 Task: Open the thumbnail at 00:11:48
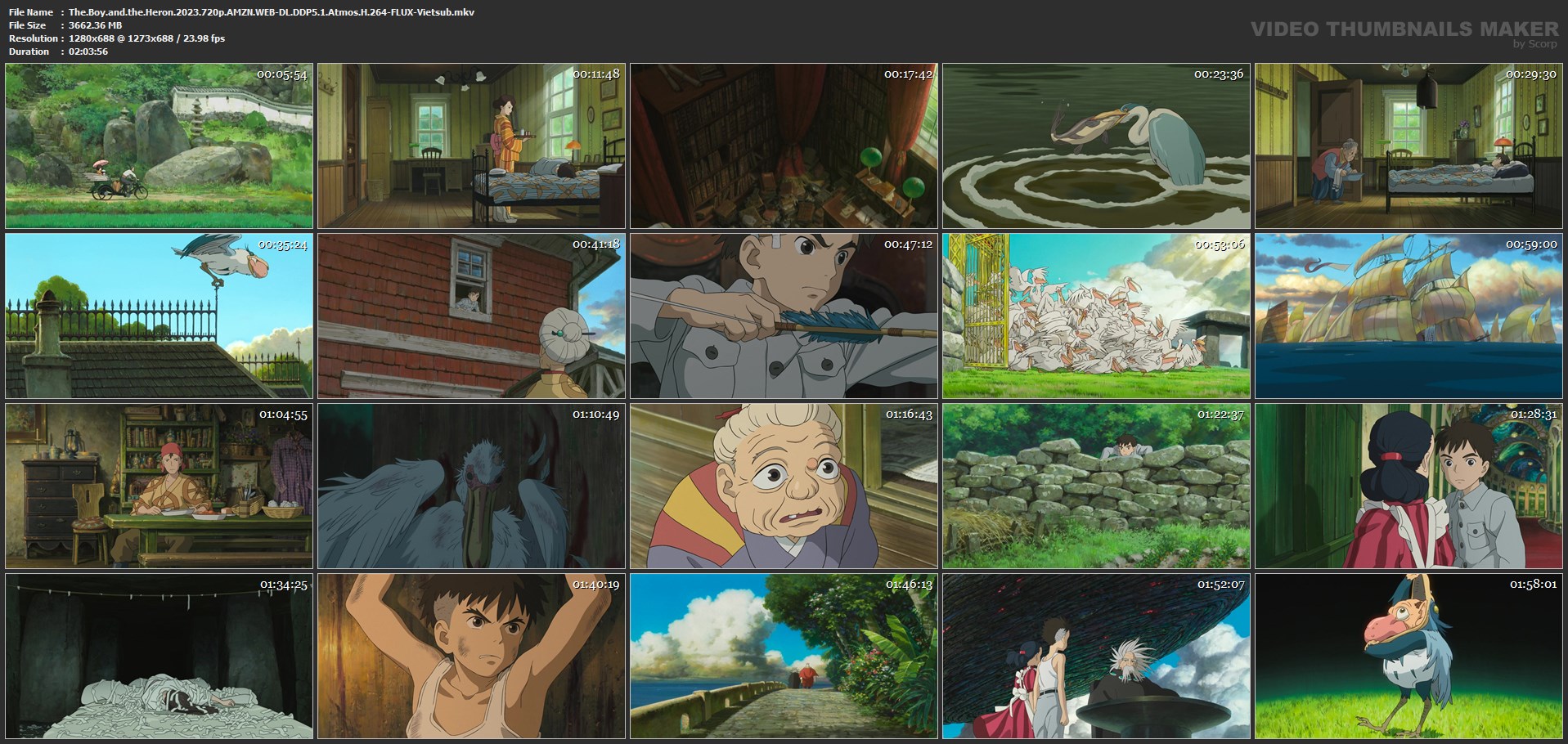(x=471, y=146)
